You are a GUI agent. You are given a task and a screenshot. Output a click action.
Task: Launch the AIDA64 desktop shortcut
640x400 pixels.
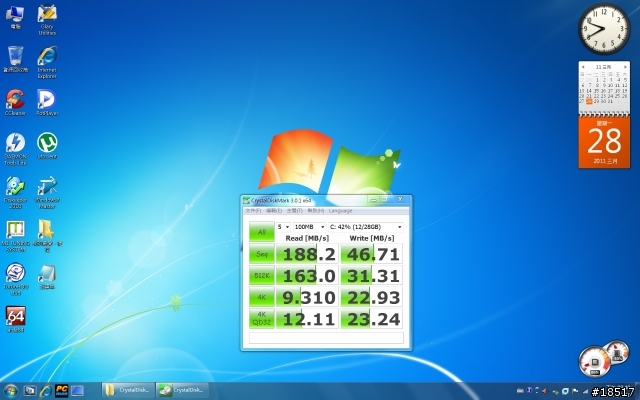(16, 319)
